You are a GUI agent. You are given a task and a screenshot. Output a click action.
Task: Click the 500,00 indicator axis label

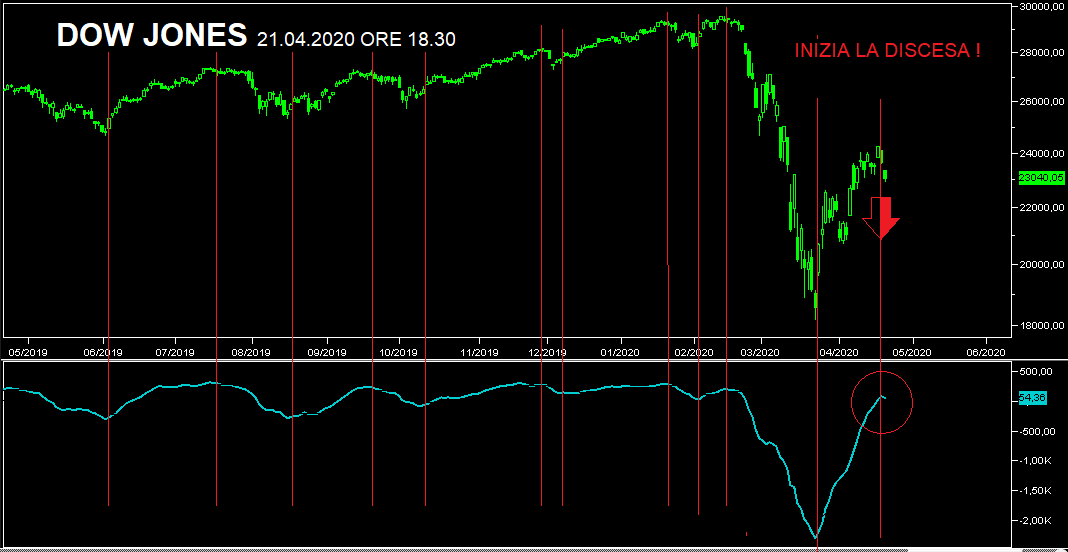(x=1037, y=371)
